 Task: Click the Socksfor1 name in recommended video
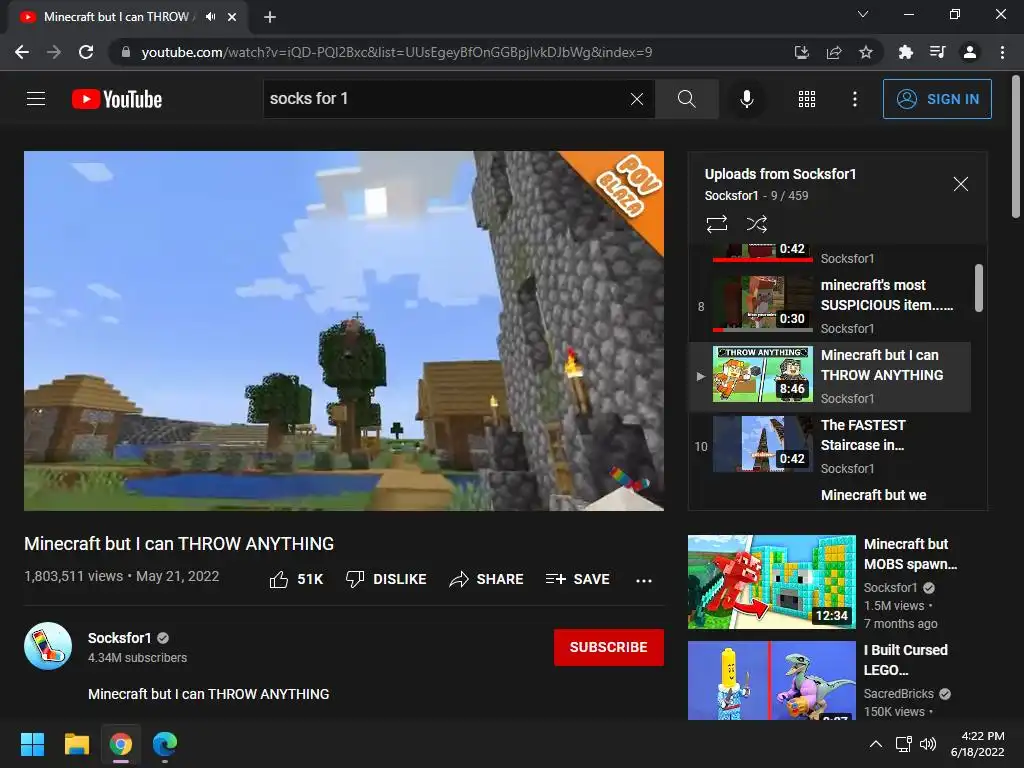(x=890, y=587)
